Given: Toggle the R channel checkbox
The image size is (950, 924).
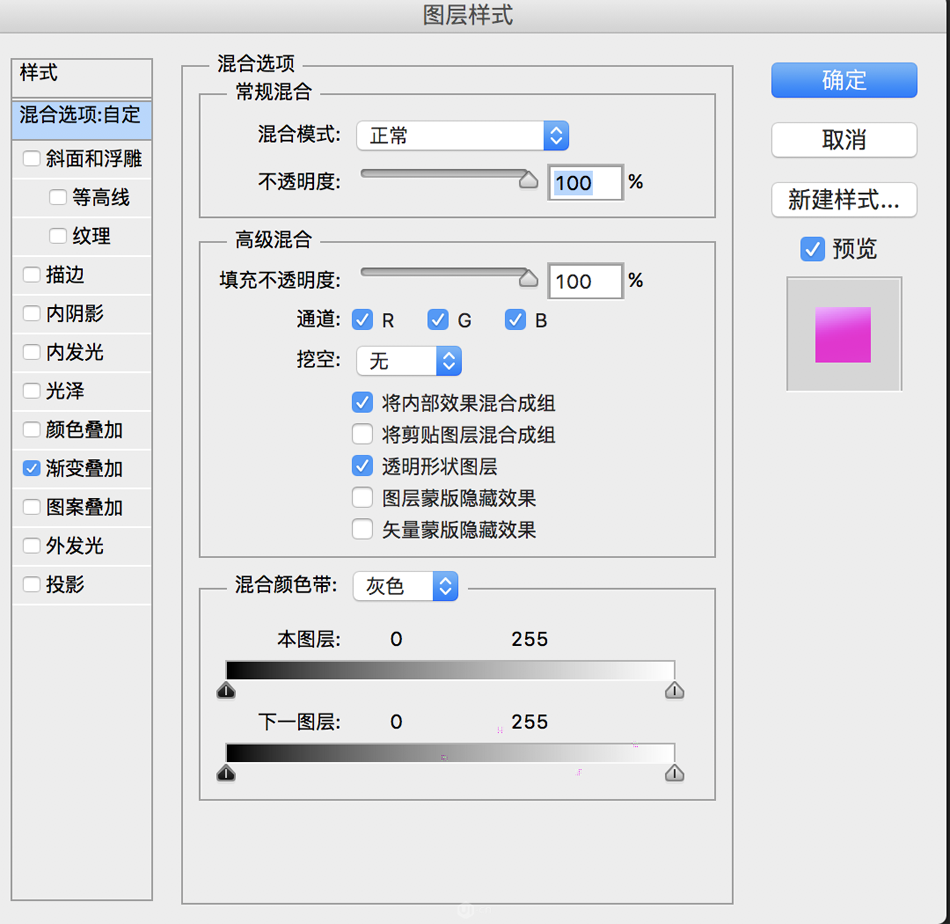Looking at the screenshot, I should (x=362, y=320).
